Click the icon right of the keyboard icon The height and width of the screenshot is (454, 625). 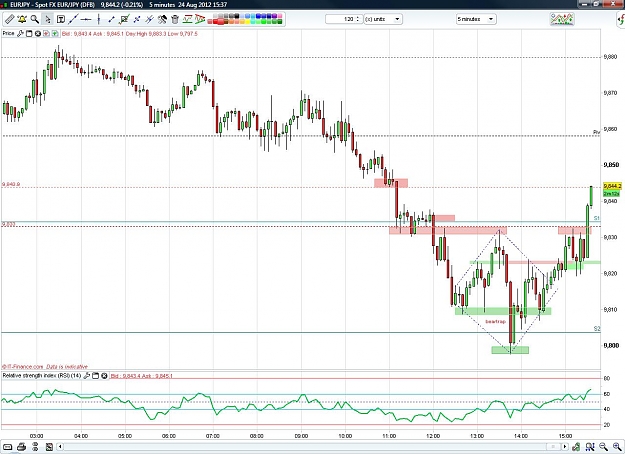click(22, 446)
